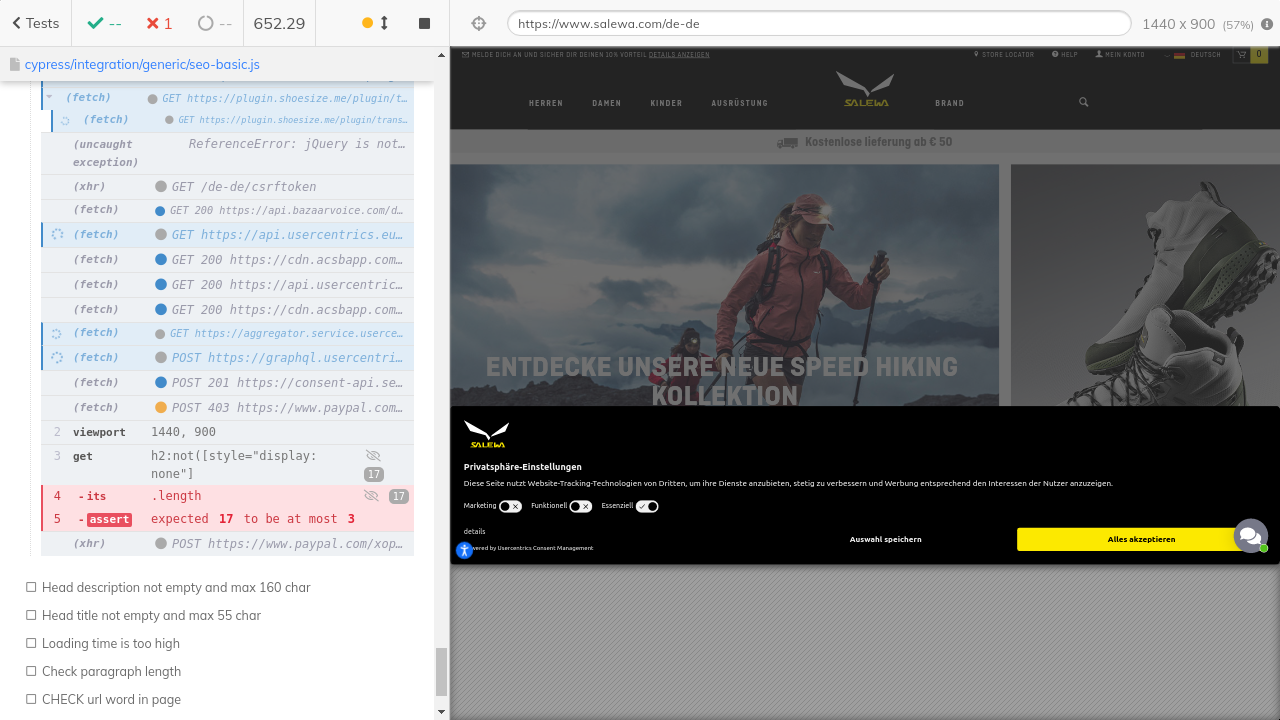Screen dimensions: 1280x720
Task: Open the shopping cart icon
Action: (1242, 55)
